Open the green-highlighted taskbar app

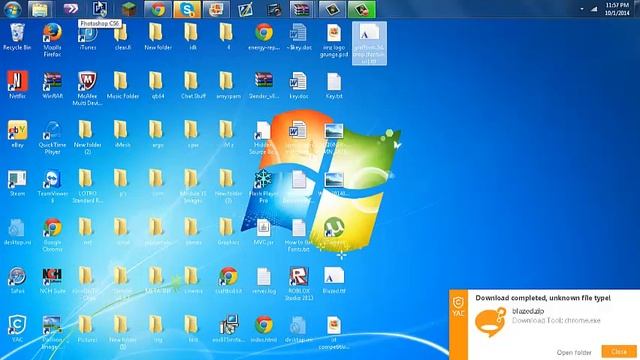click(362, 9)
